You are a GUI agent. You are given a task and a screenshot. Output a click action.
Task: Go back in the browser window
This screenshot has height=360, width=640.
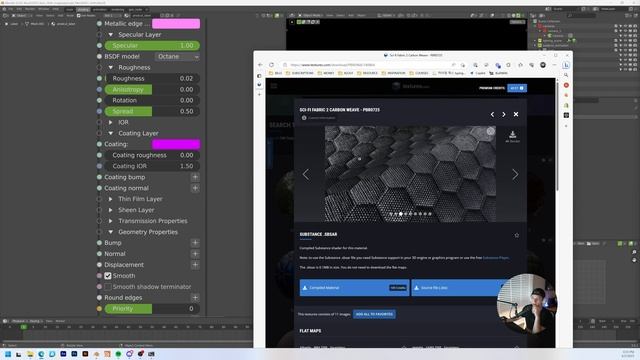pyautogui.click(x=260, y=65)
